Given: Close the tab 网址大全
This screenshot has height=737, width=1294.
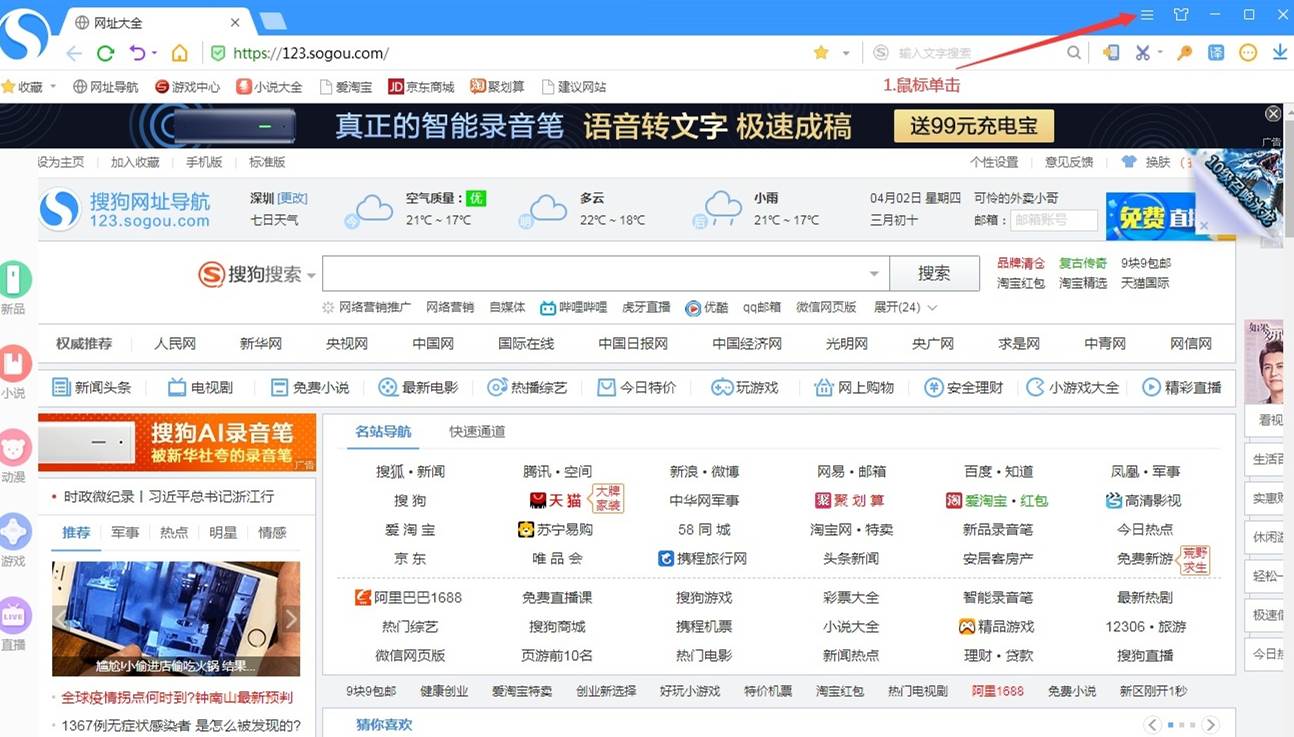Looking at the screenshot, I should point(236,22).
